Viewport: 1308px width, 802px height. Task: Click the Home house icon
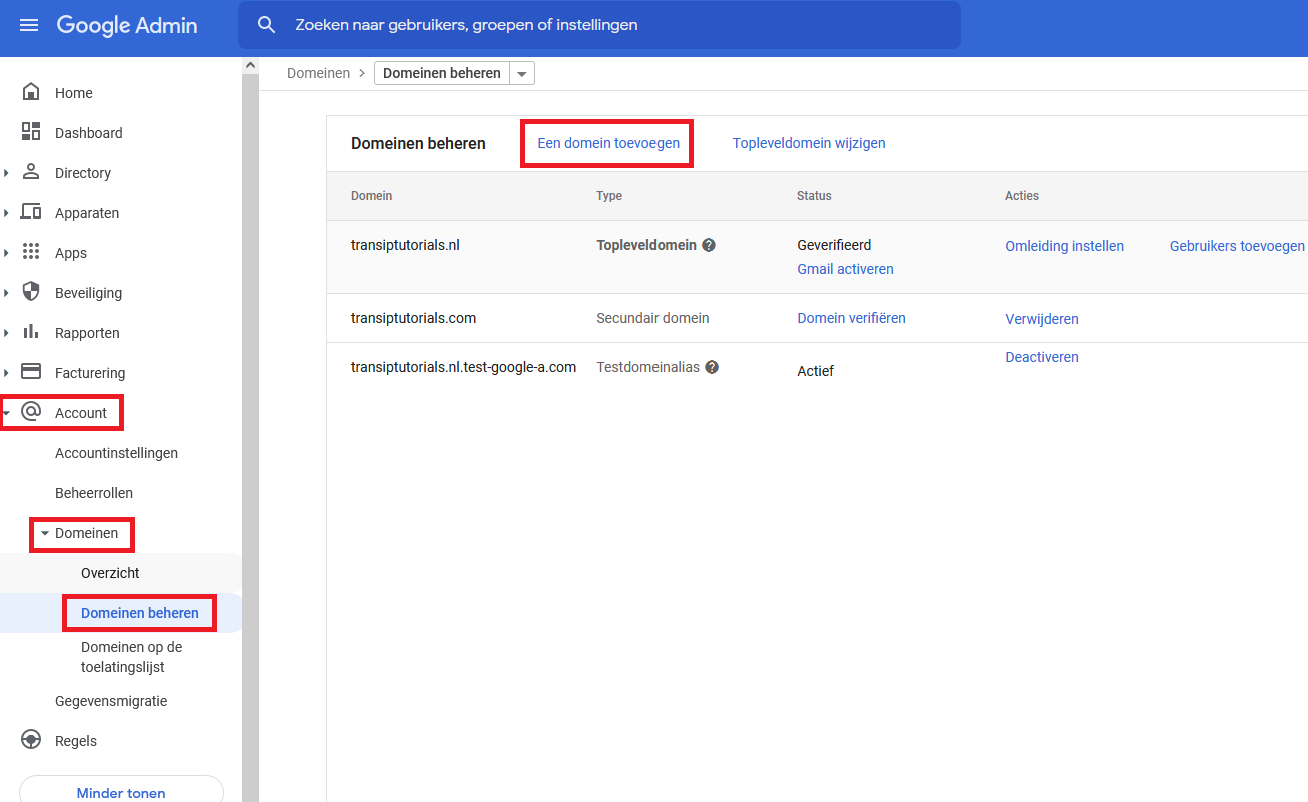[31, 92]
